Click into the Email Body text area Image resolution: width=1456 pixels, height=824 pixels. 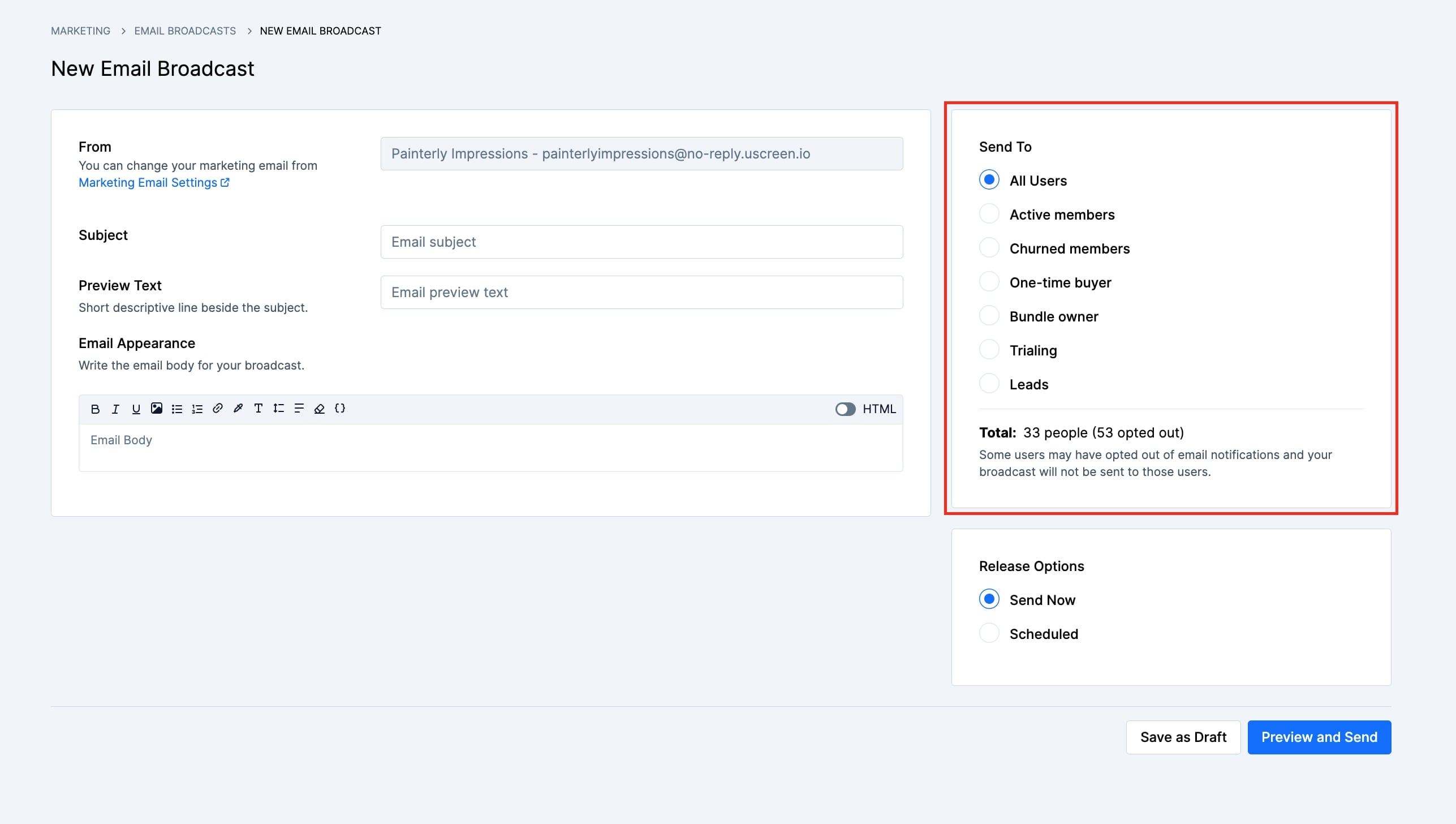(491, 448)
